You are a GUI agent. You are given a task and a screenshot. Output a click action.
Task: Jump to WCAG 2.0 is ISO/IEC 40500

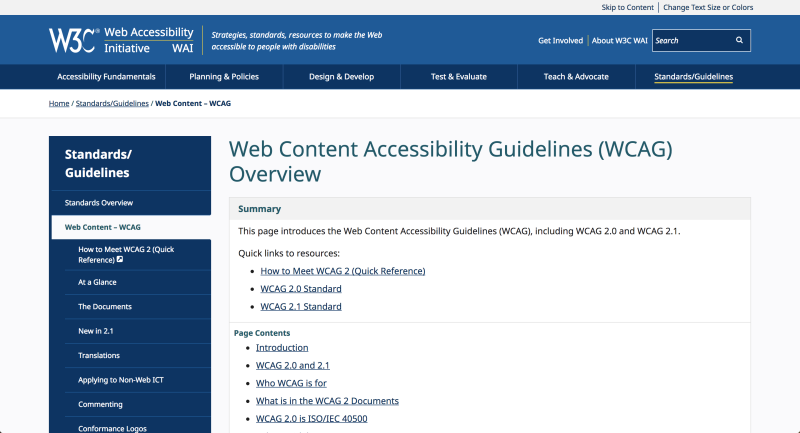pos(311,419)
